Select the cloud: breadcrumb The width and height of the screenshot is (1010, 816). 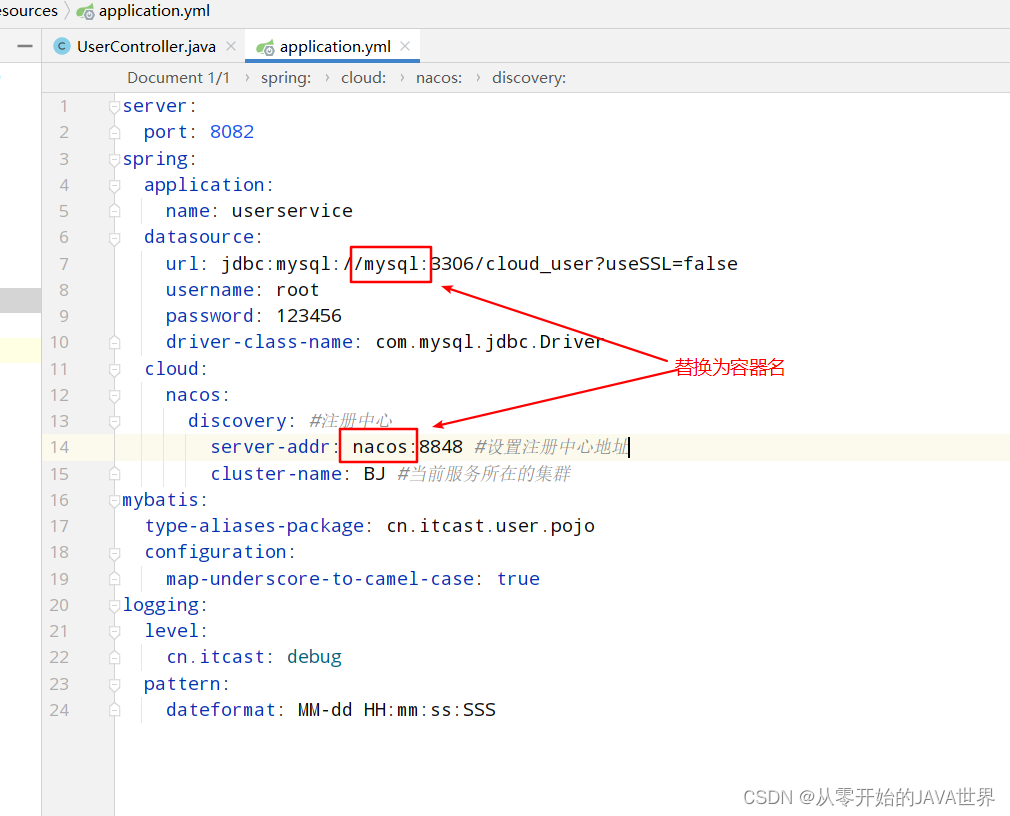click(x=363, y=78)
